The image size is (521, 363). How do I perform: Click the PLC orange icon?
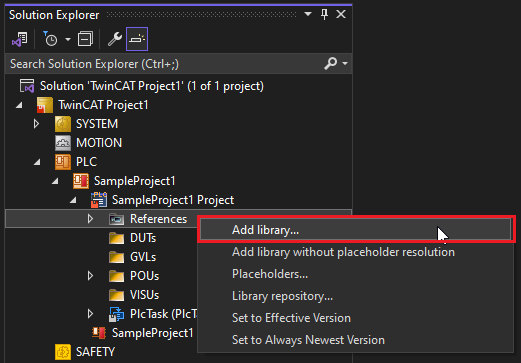(x=63, y=162)
